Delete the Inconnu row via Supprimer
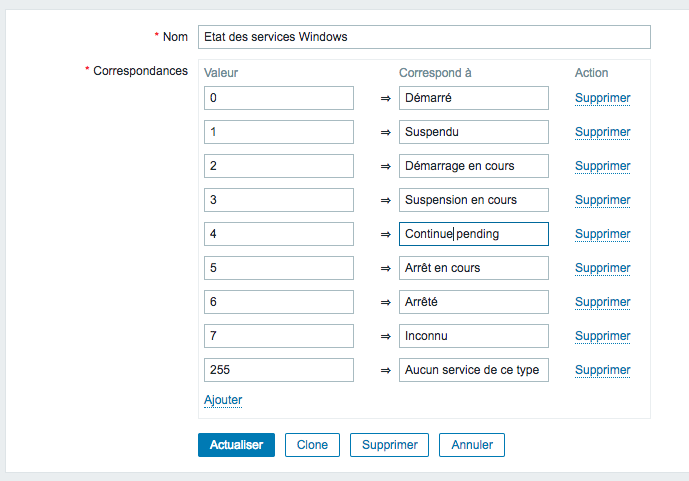 coord(602,336)
